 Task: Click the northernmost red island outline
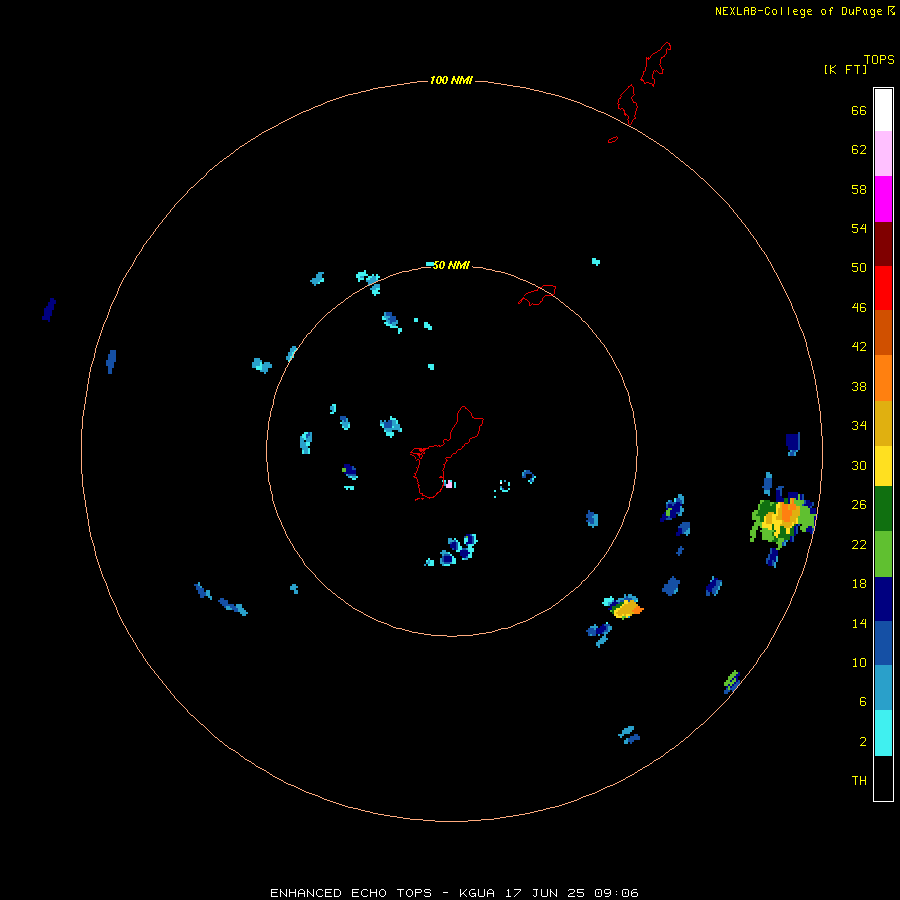click(655, 64)
